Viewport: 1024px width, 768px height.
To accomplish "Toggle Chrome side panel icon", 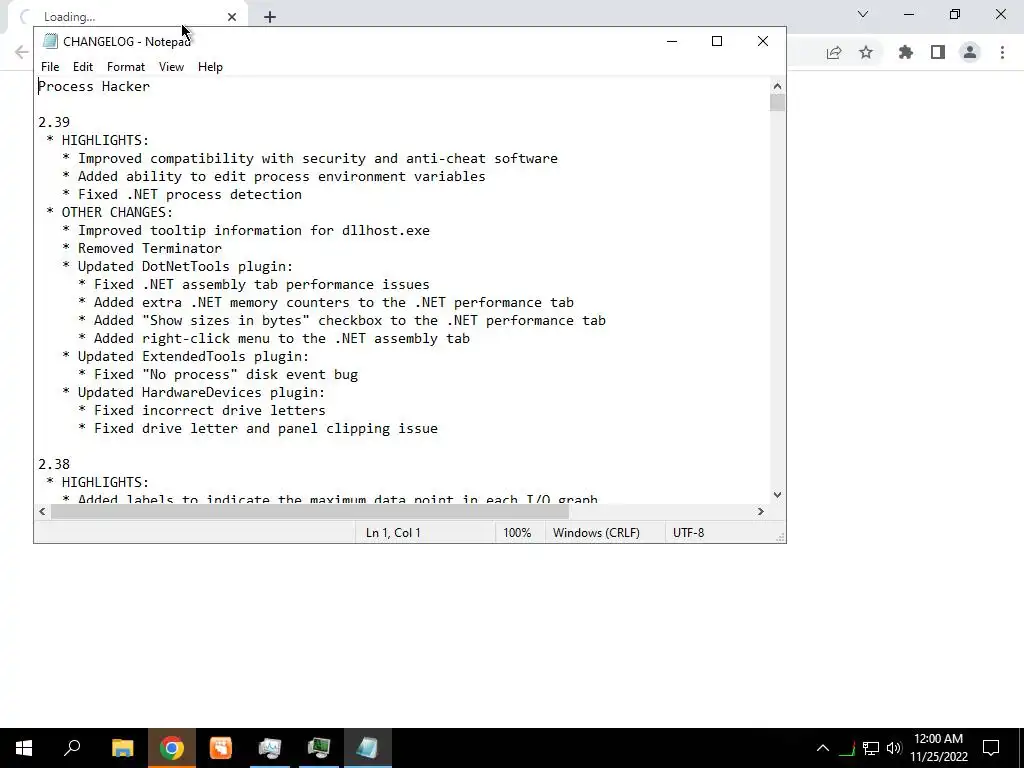I will coord(938,52).
